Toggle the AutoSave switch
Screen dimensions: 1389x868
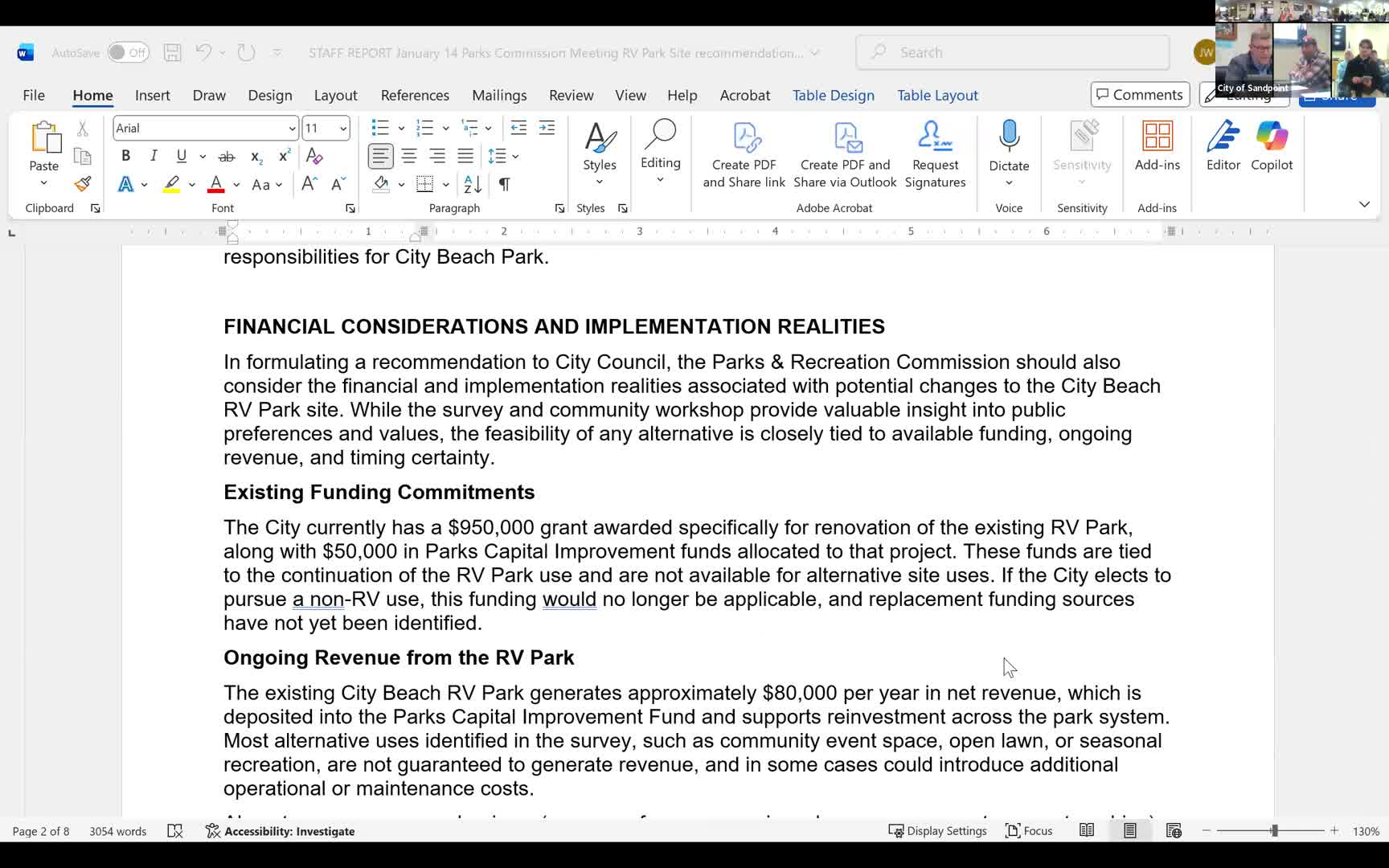[x=129, y=53]
